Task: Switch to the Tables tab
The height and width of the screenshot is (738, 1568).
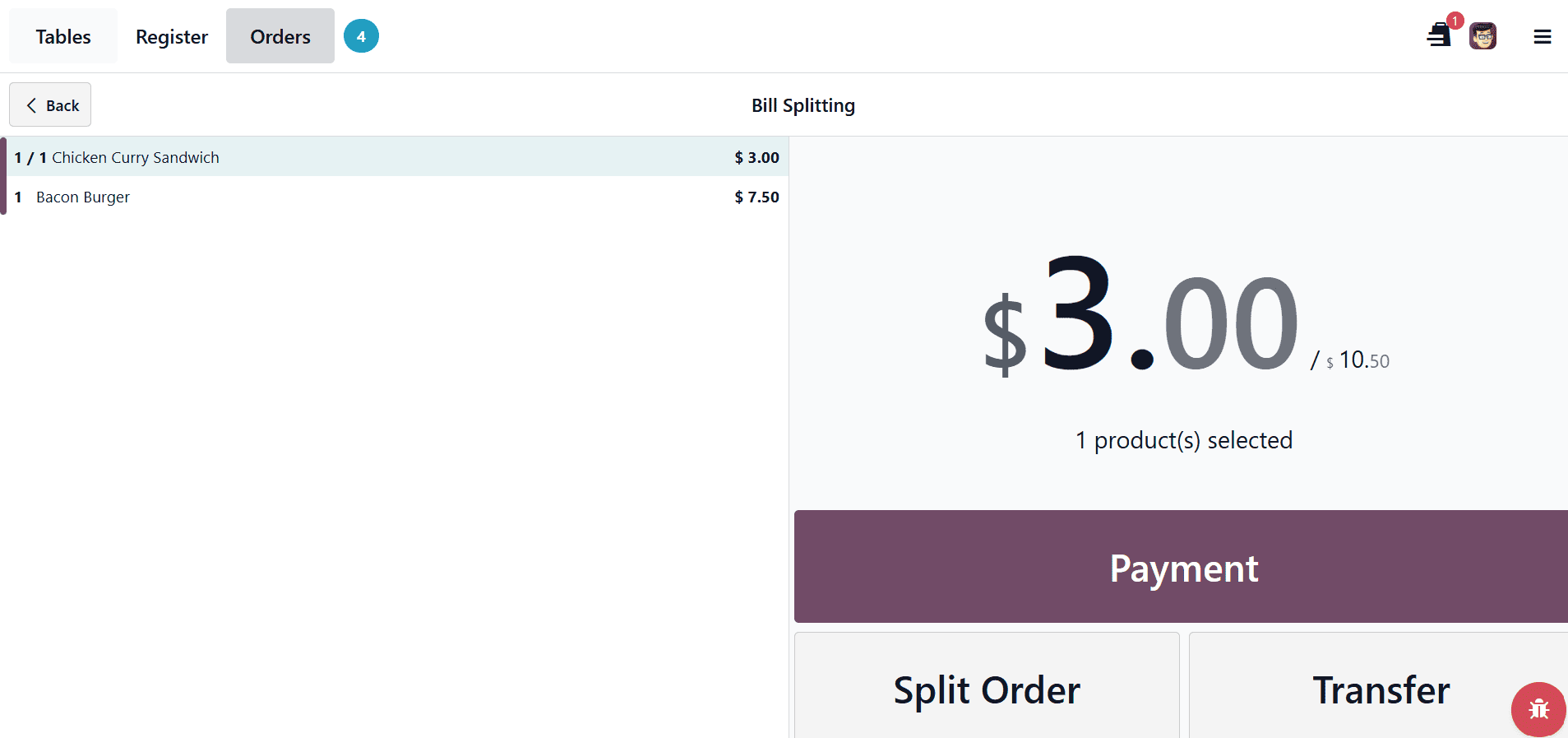Action: (63, 37)
